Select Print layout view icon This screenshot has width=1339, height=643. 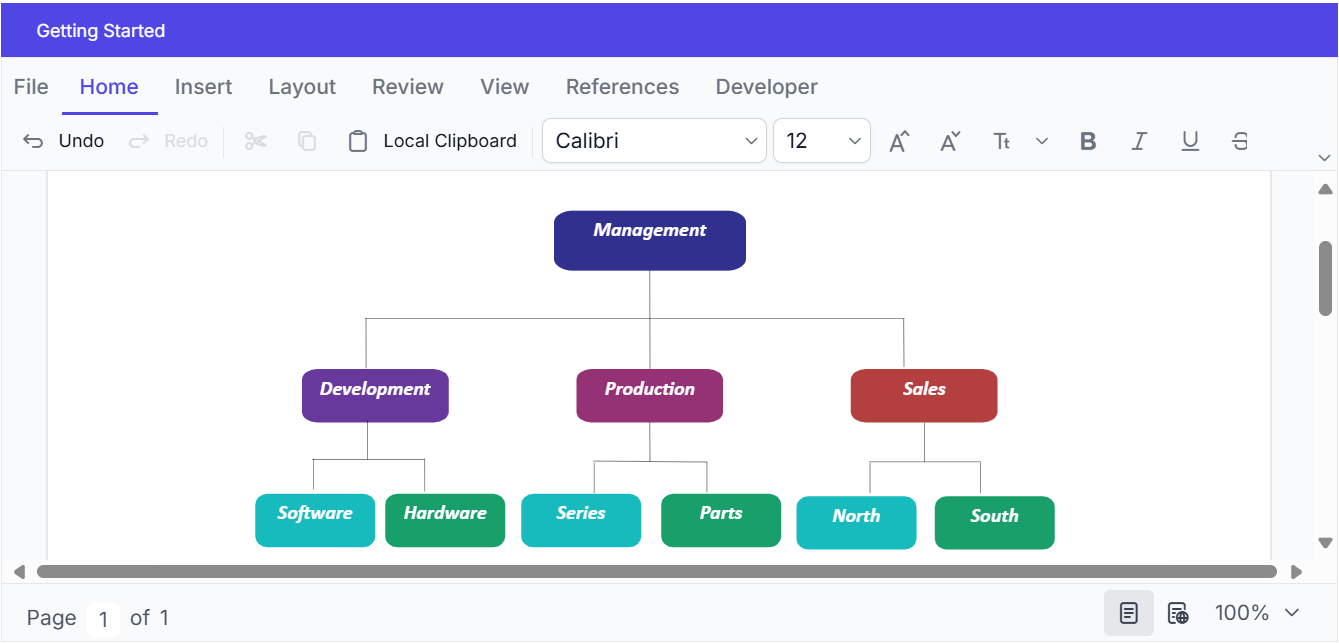point(1128,613)
